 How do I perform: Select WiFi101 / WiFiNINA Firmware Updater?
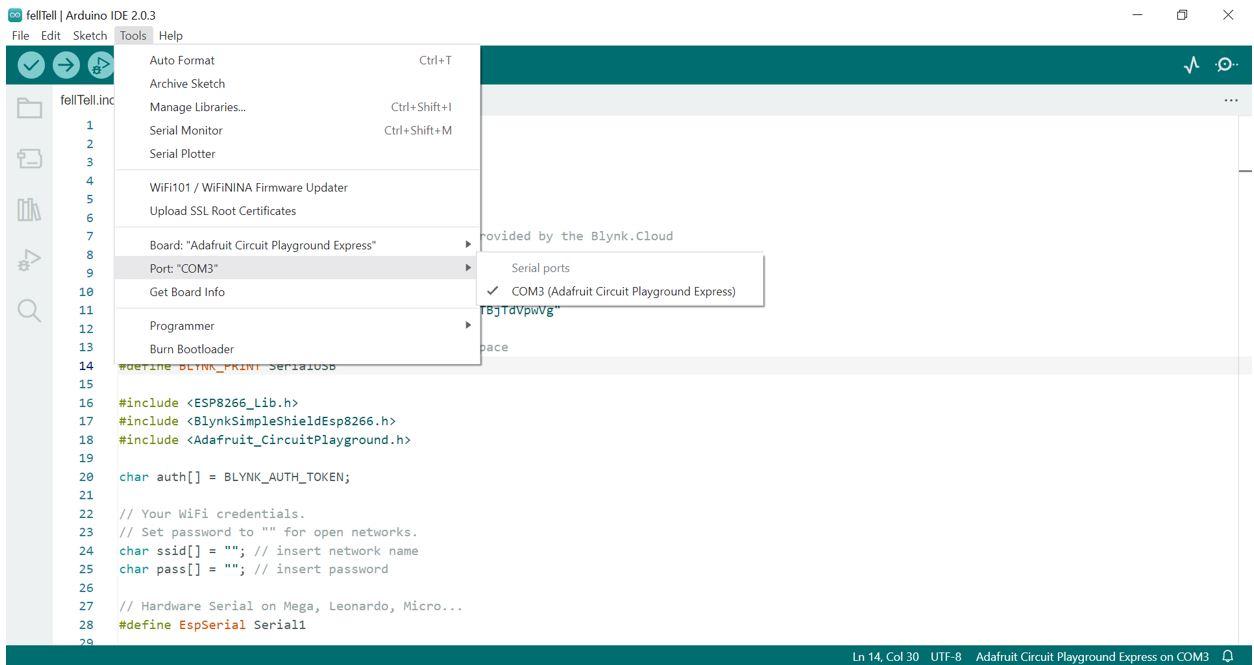298,187
